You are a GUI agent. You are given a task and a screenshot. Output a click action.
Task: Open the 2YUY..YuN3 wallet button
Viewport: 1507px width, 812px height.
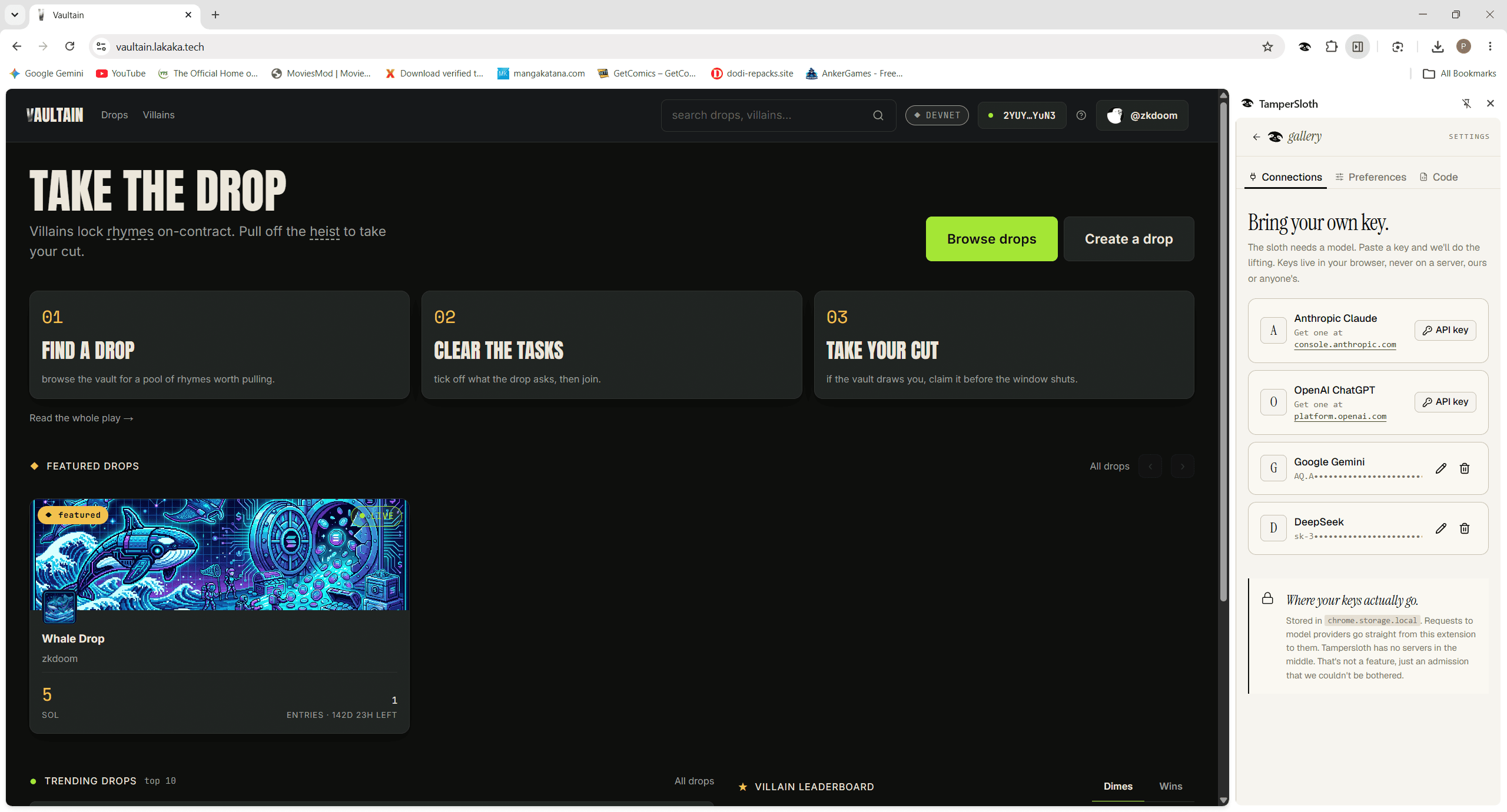(x=1022, y=115)
